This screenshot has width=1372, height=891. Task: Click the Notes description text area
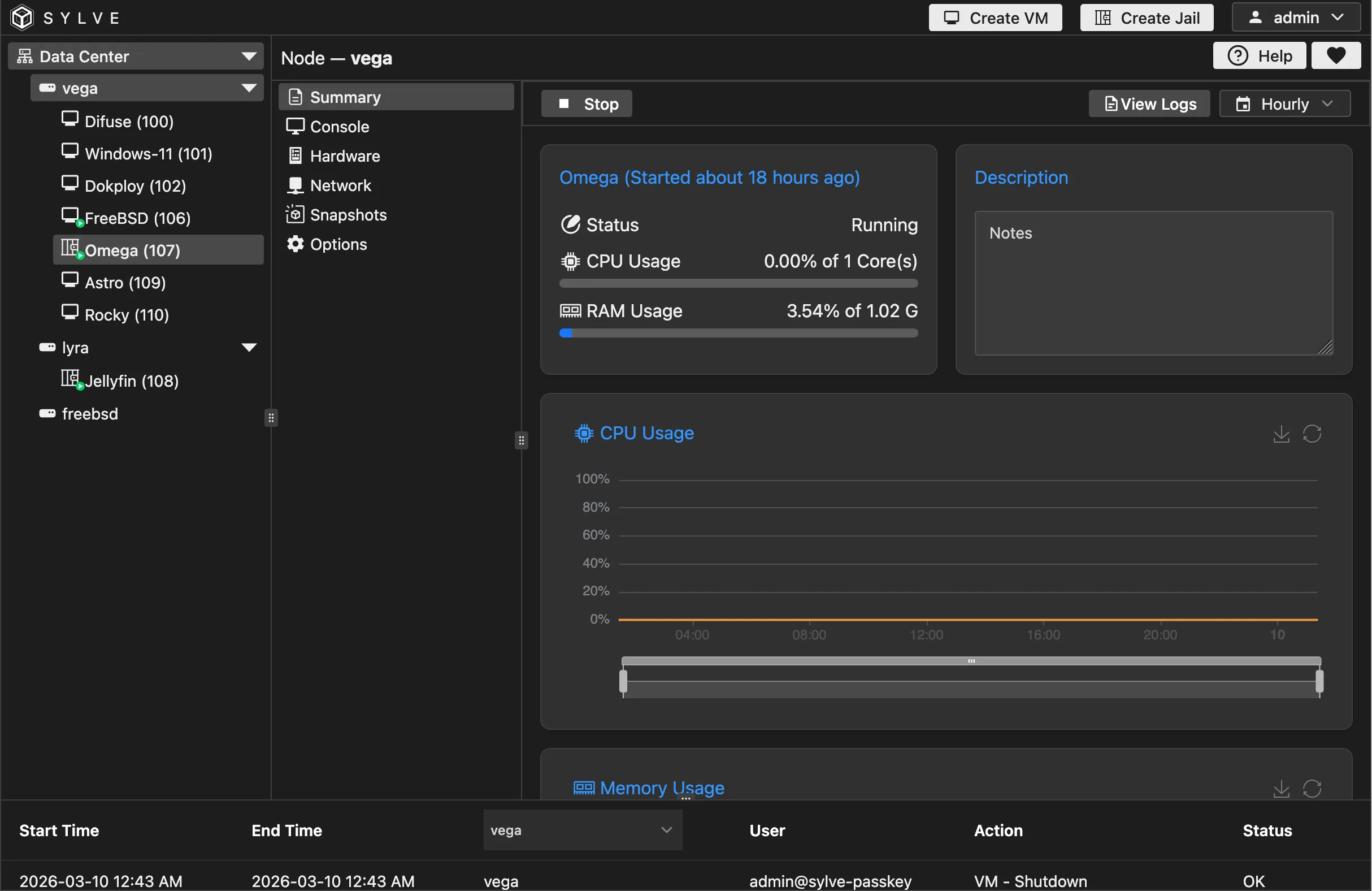[1153, 284]
